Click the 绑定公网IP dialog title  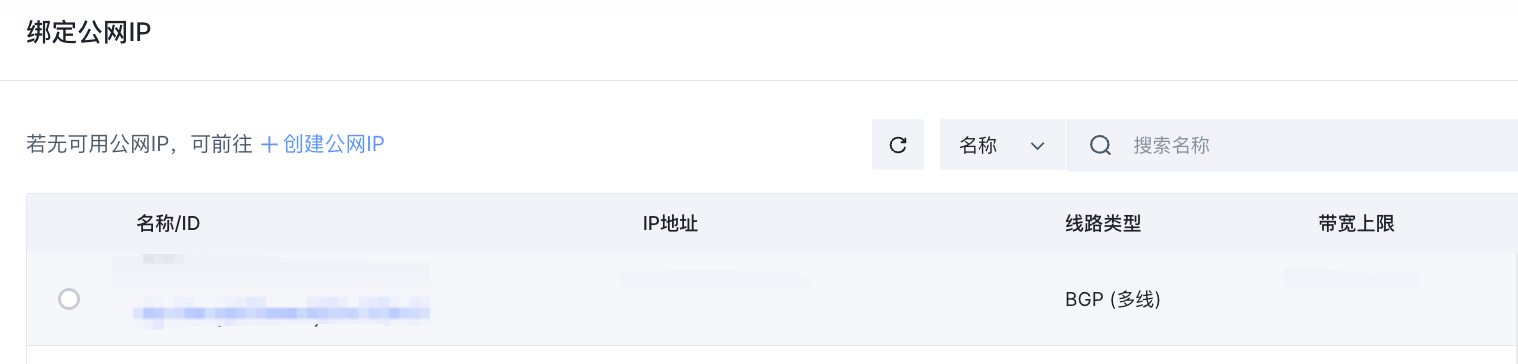coord(88,32)
